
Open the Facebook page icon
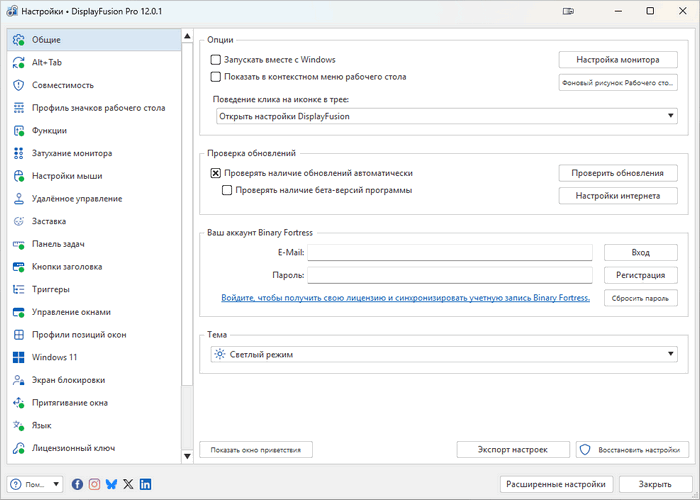(77, 485)
